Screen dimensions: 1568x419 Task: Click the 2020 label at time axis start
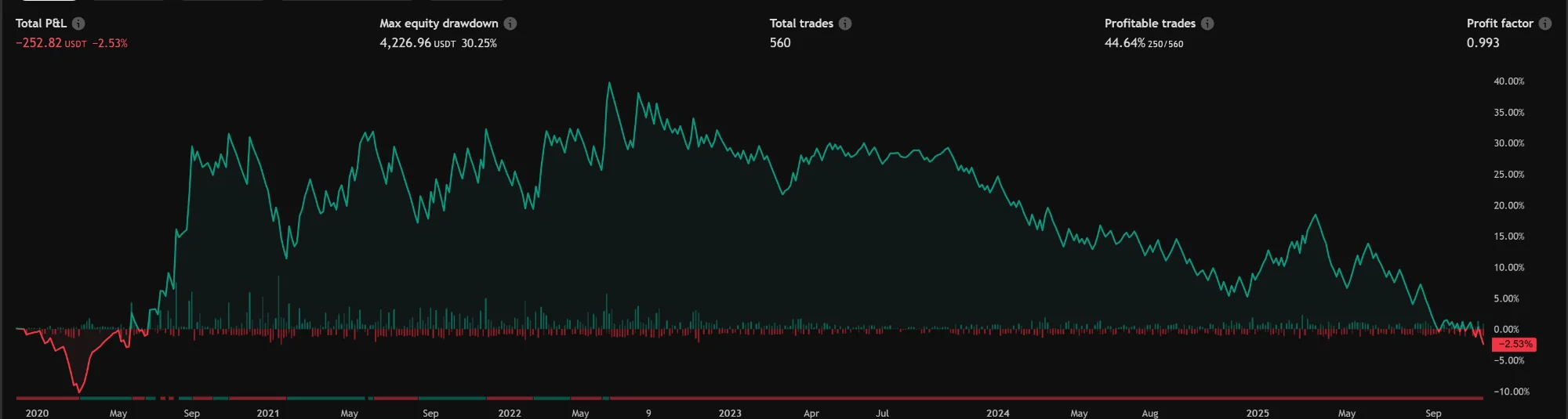click(x=37, y=413)
